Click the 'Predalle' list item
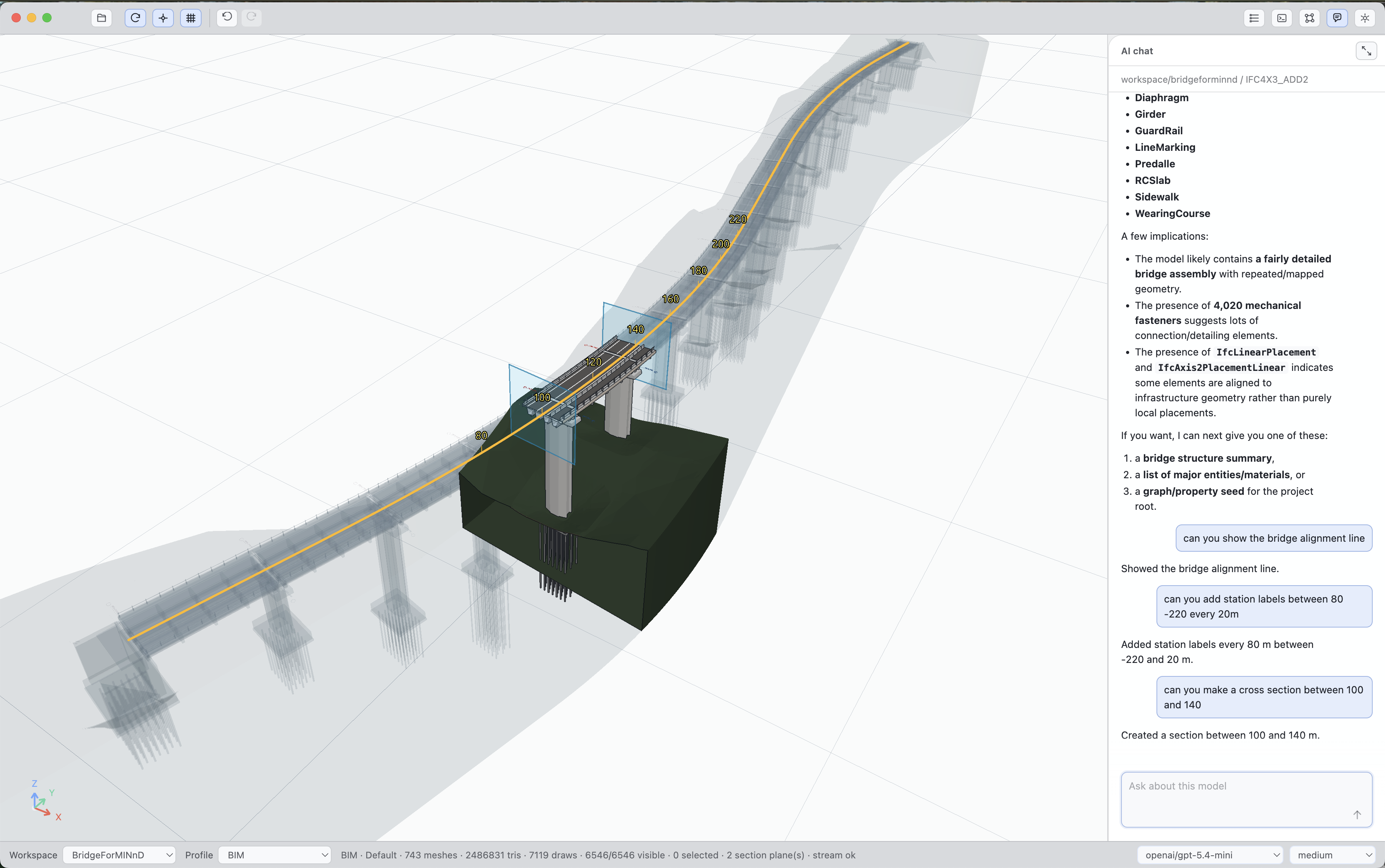1385x868 pixels. point(1154,164)
